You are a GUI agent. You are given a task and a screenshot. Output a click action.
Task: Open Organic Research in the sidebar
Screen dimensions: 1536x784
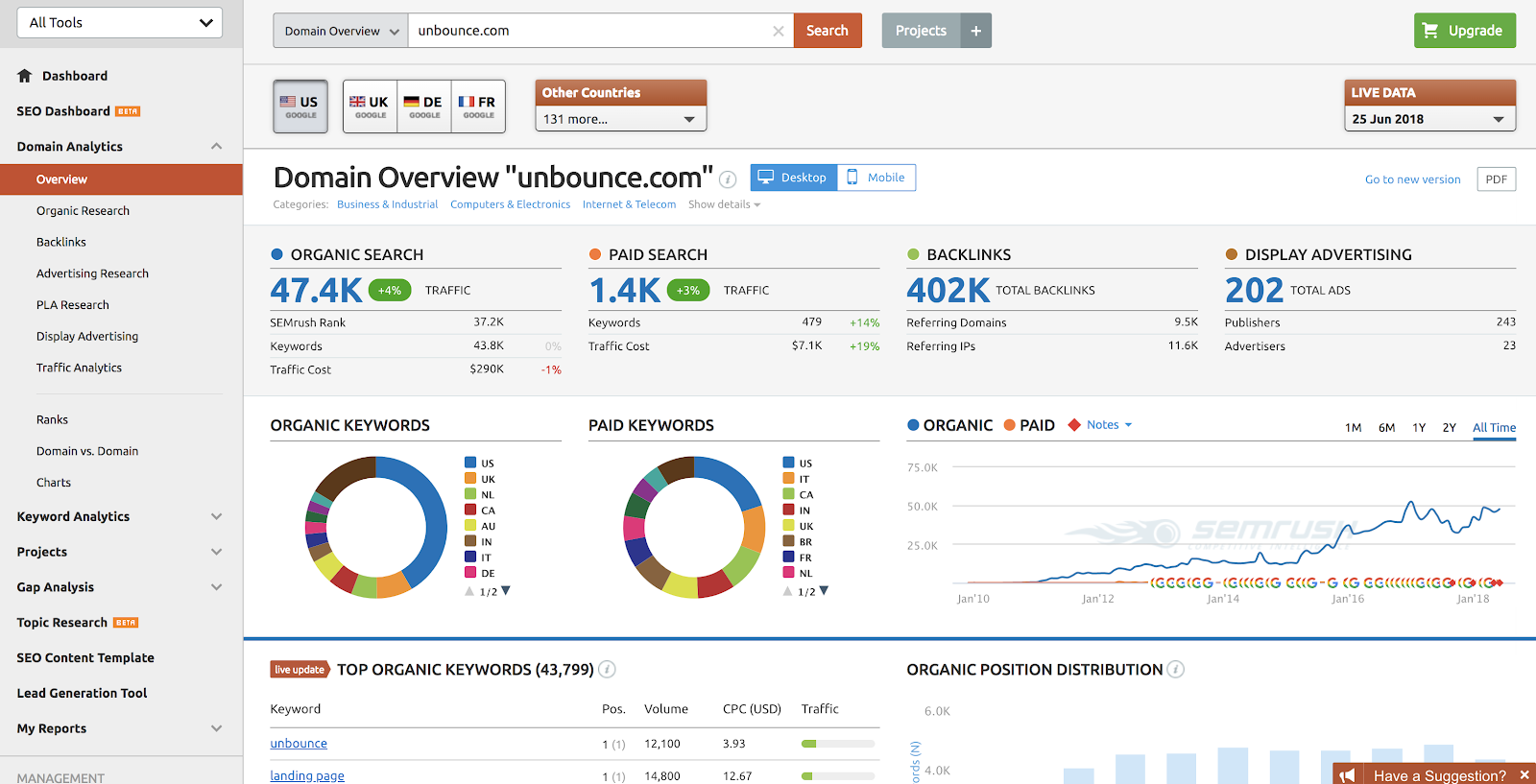pos(83,211)
